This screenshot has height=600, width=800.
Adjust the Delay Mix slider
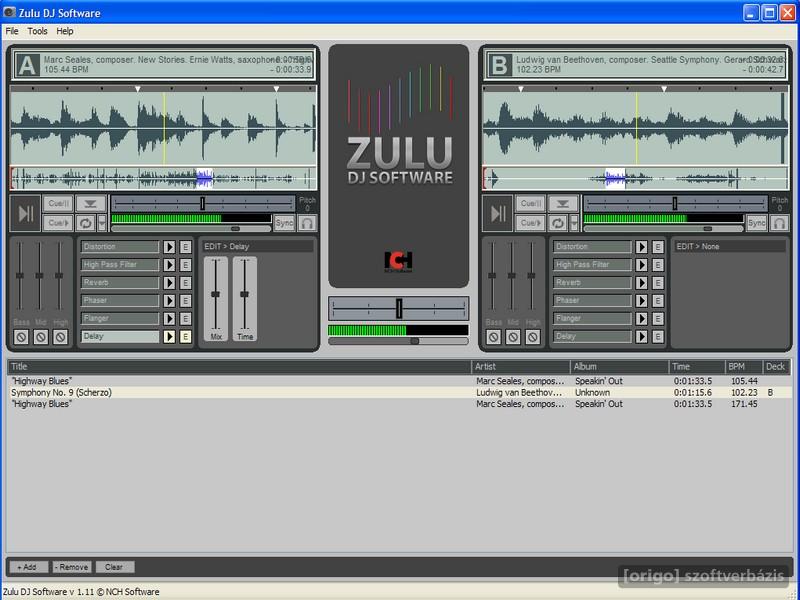click(215, 294)
